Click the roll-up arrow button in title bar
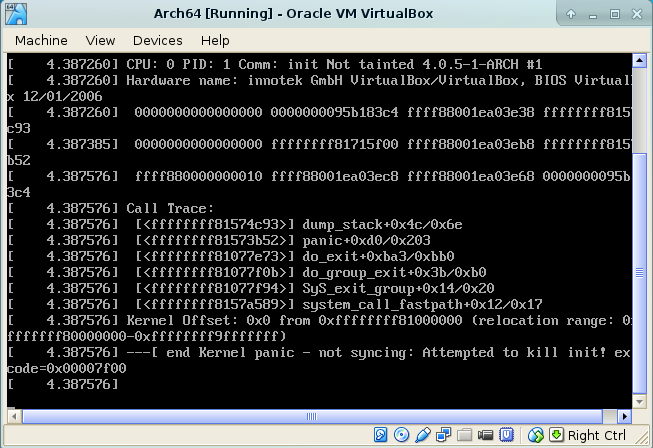 [x=571, y=14]
